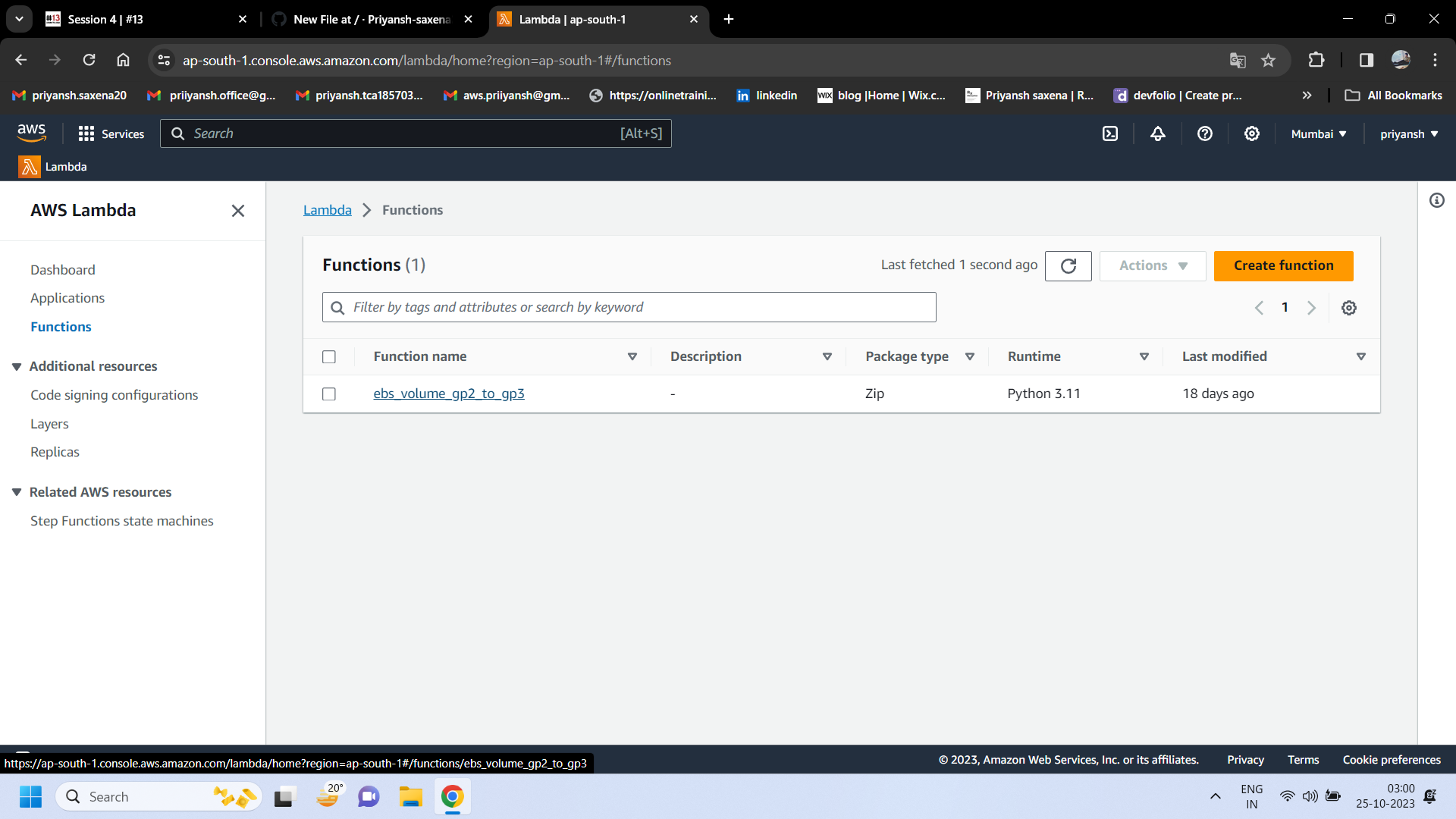Check the ebs_volume_gp2_to_gp3 row checkbox
Screen dimensions: 1456x819
tap(329, 394)
